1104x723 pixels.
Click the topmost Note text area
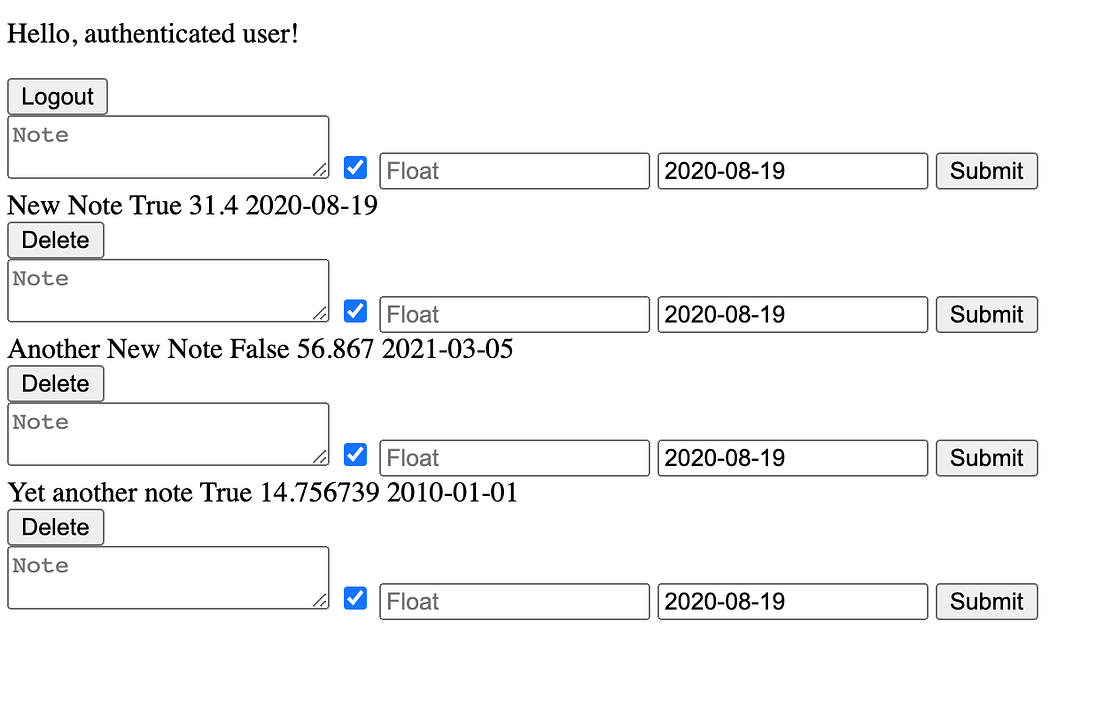coord(168,146)
